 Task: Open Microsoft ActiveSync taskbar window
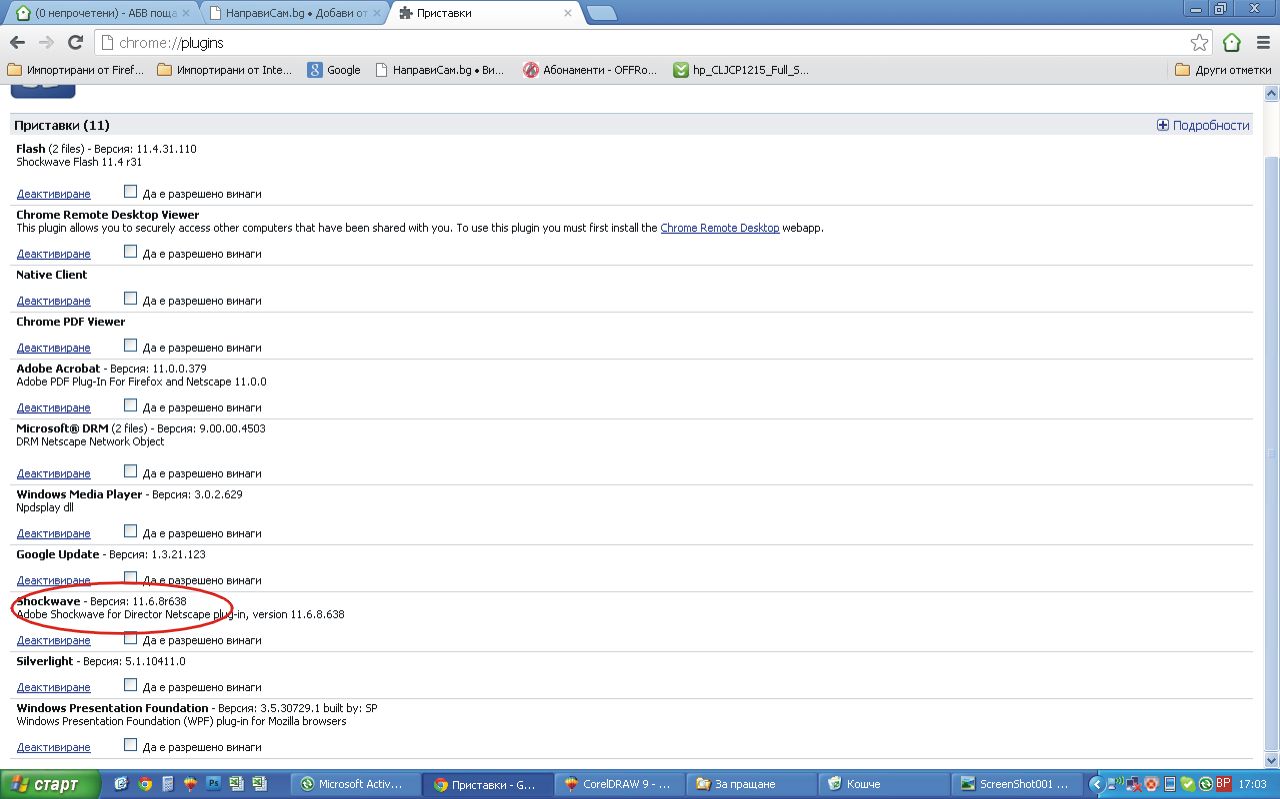[354, 785]
